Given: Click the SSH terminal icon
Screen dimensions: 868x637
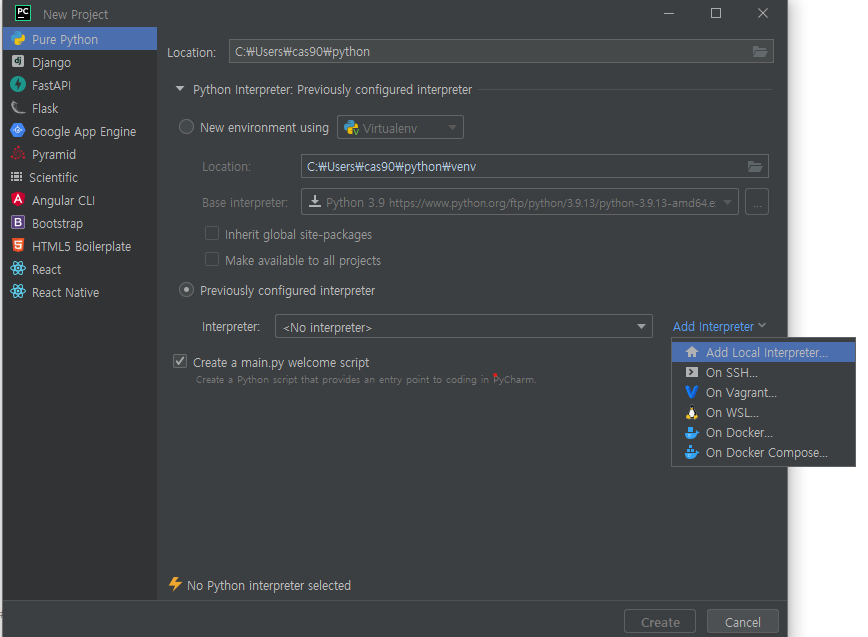Looking at the screenshot, I should (x=691, y=372).
